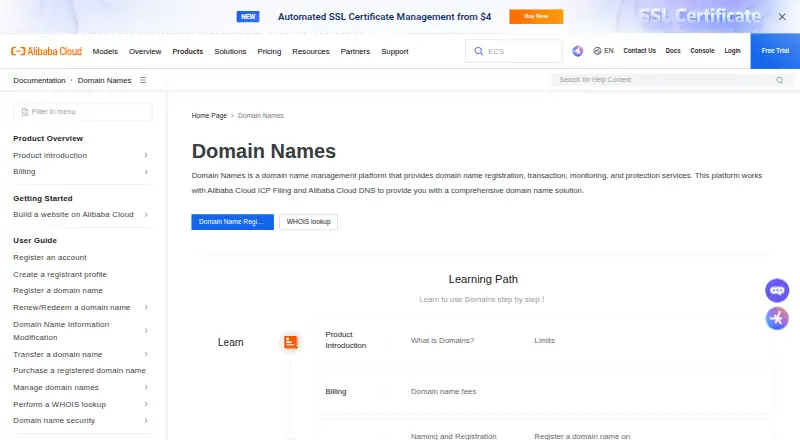Click the ECS search input field
Image resolution: width=800 pixels, height=440 pixels.
pyautogui.click(x=514, y=51)
